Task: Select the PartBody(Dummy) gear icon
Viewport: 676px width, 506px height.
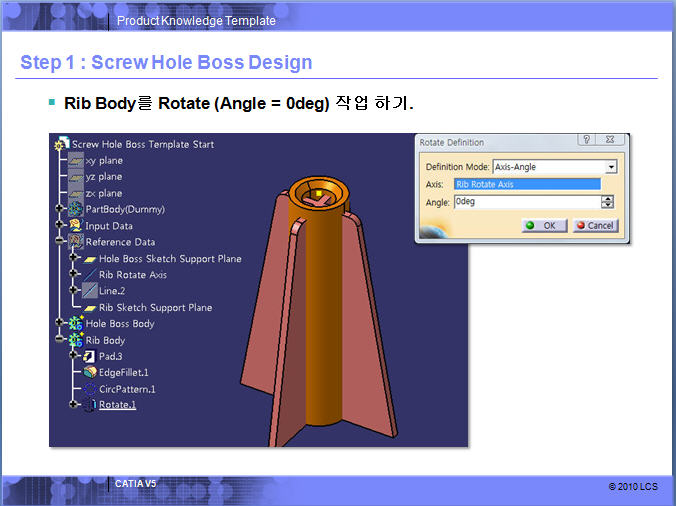Action: tap(75, 210)
